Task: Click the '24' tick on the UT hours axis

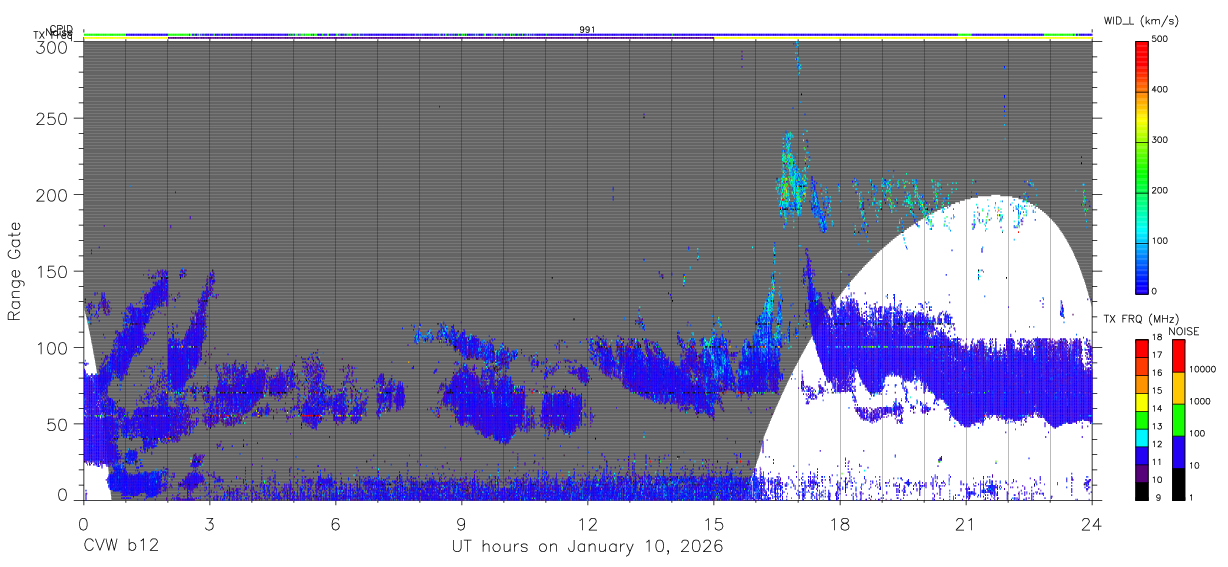Action: [x=1092, y=523]
